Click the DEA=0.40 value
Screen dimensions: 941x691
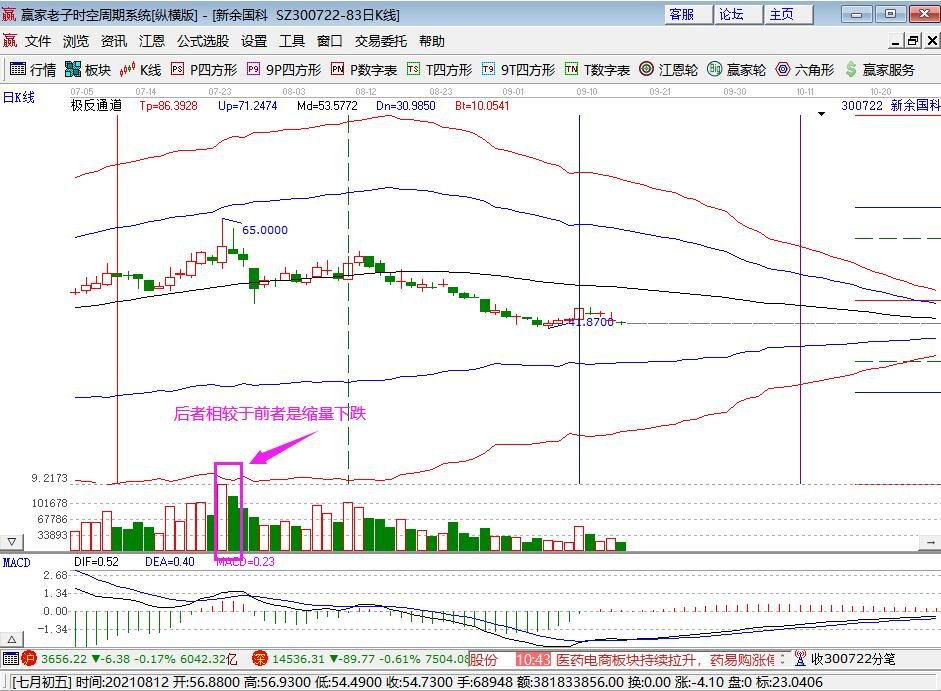(170, 562)
